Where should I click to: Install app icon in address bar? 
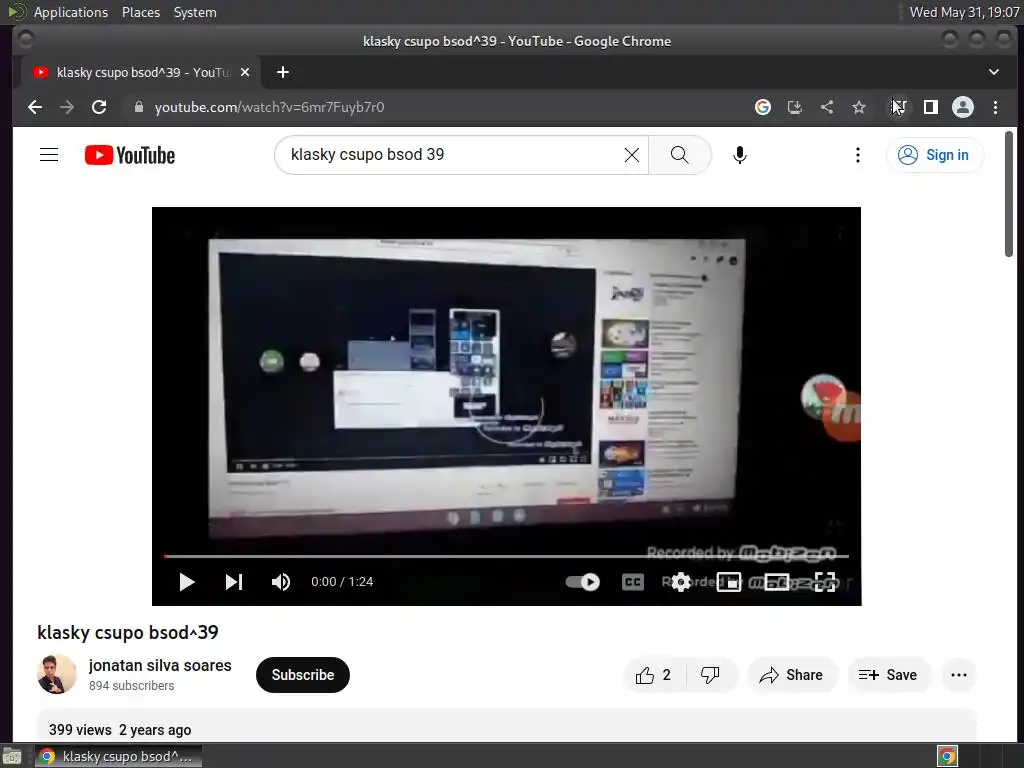coord(795,107)
